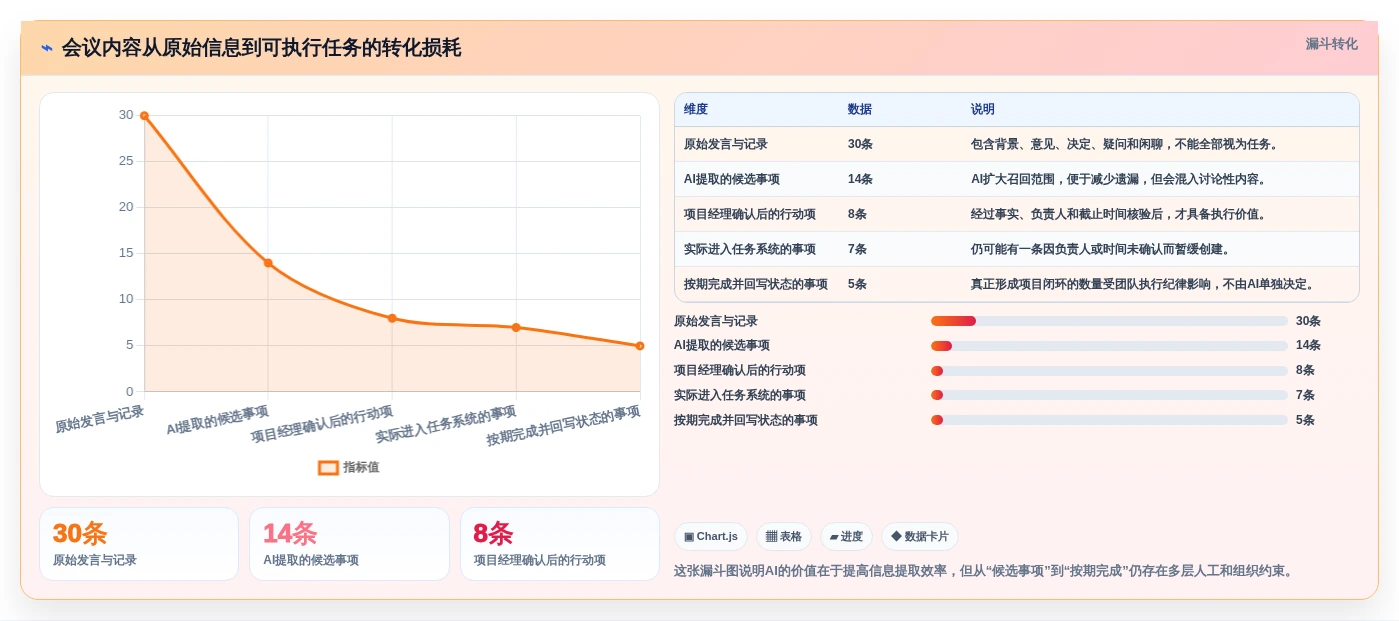Click the footnote beginning 这张漏斗图说明
Image resolution: width=1399 pixels, height=621 pixels.
[x=985, y=571]
